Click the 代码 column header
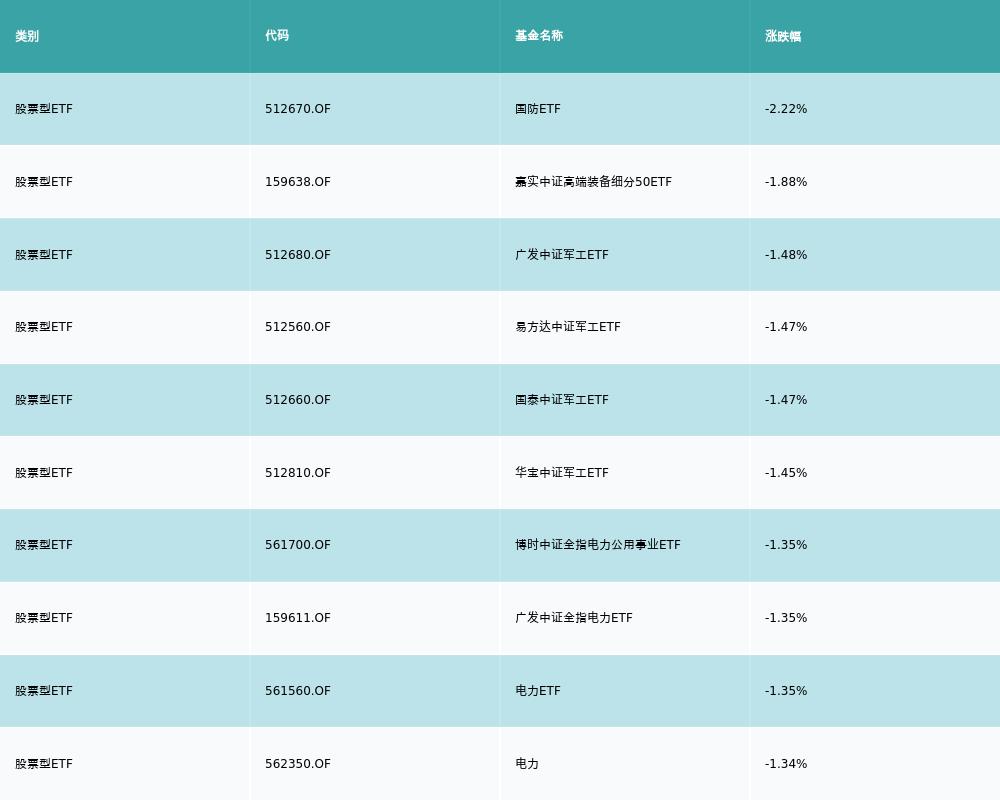1000x800 pixels. (x=277, y=36)
